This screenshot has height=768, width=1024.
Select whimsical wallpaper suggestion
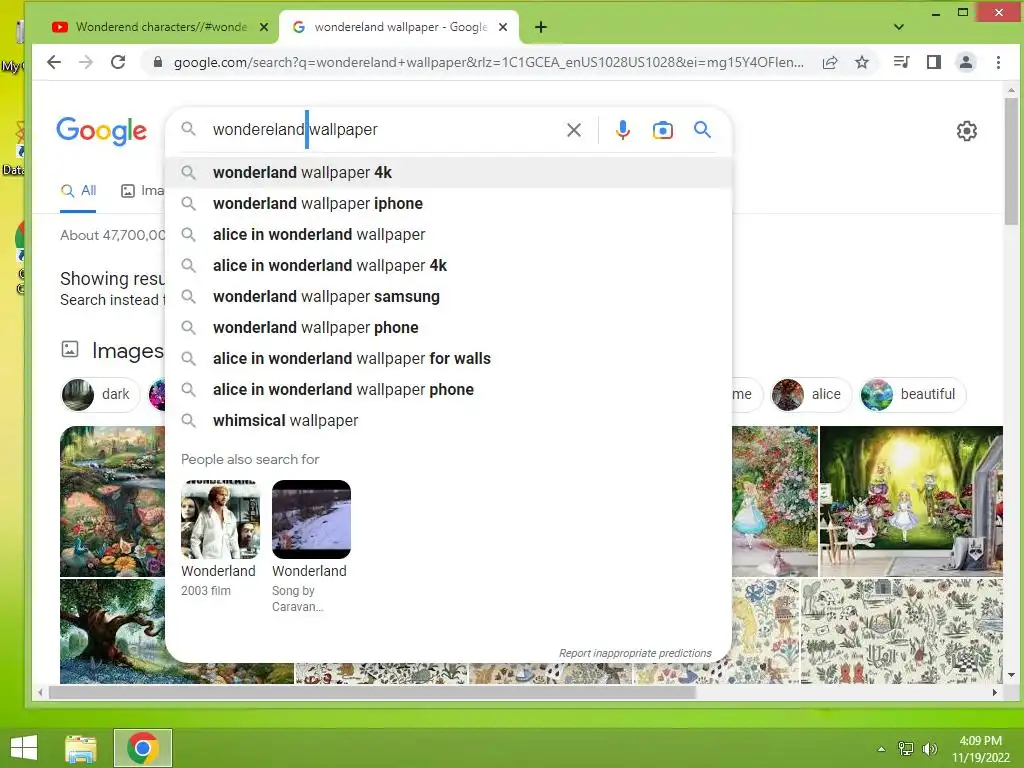coord(449,421)
